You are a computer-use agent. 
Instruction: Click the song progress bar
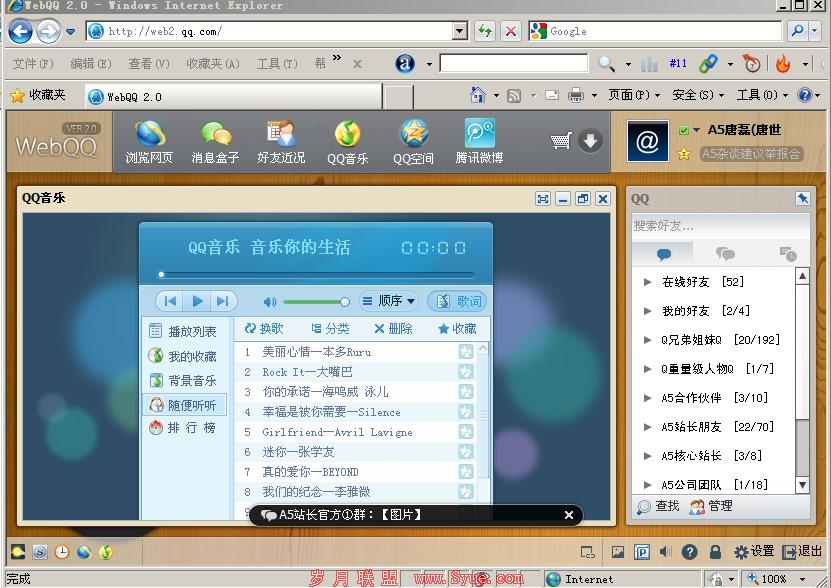(317, 275)
